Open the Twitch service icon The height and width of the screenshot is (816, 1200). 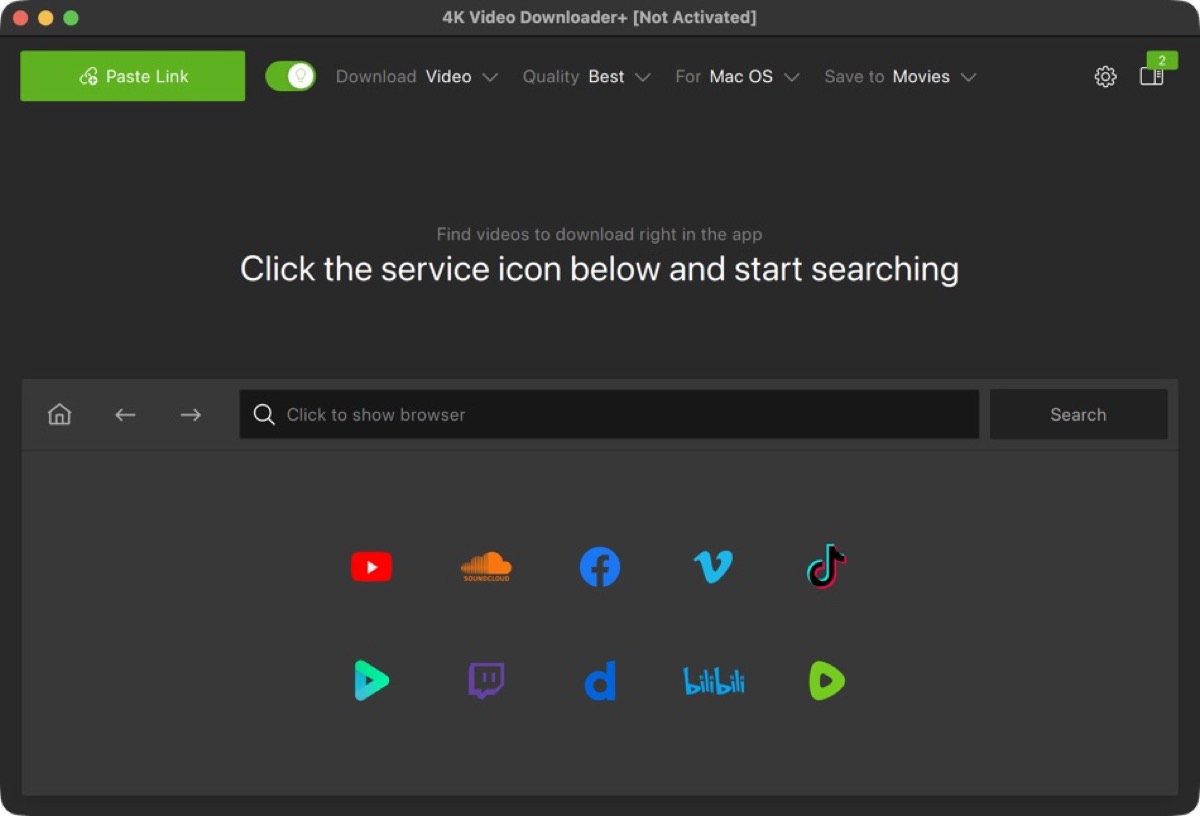click(x=486, y=681)
